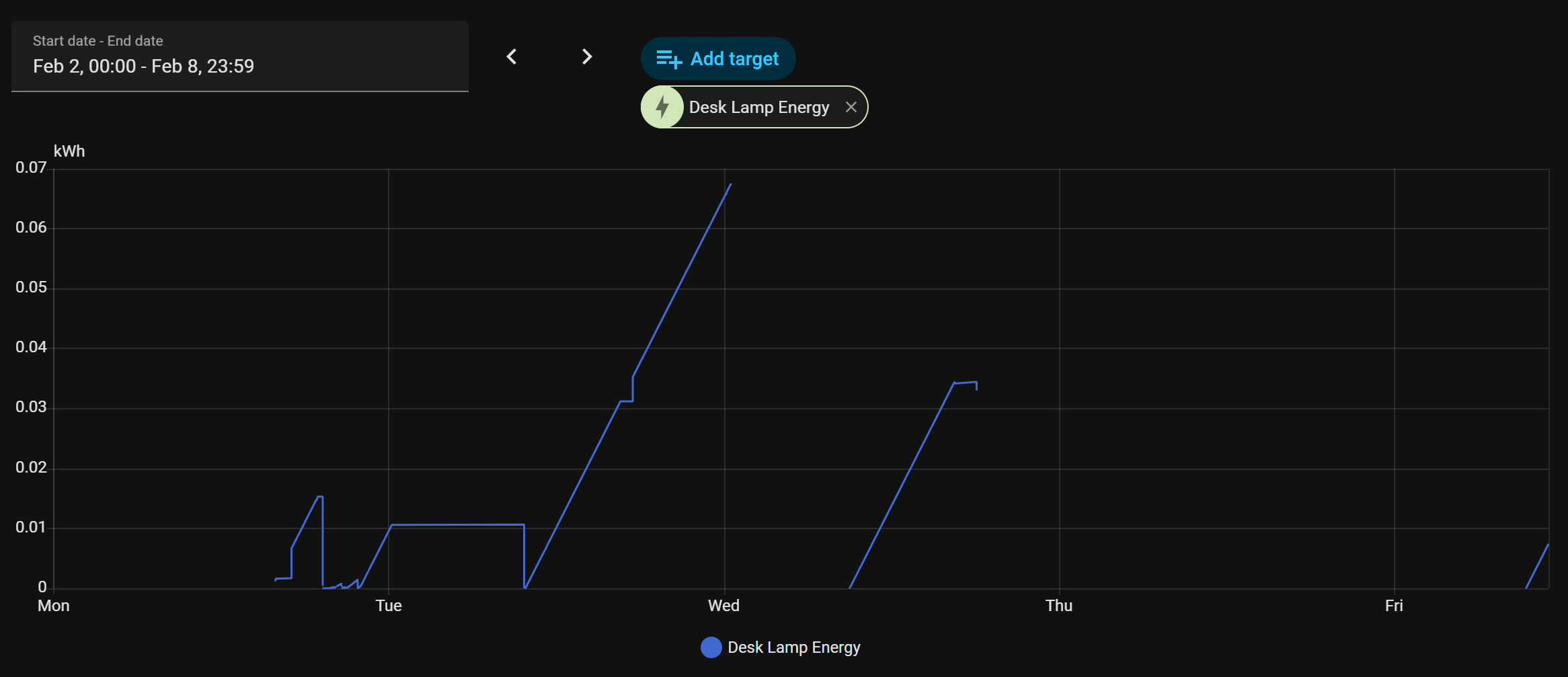Click the kWh unit label

[69, 151]
